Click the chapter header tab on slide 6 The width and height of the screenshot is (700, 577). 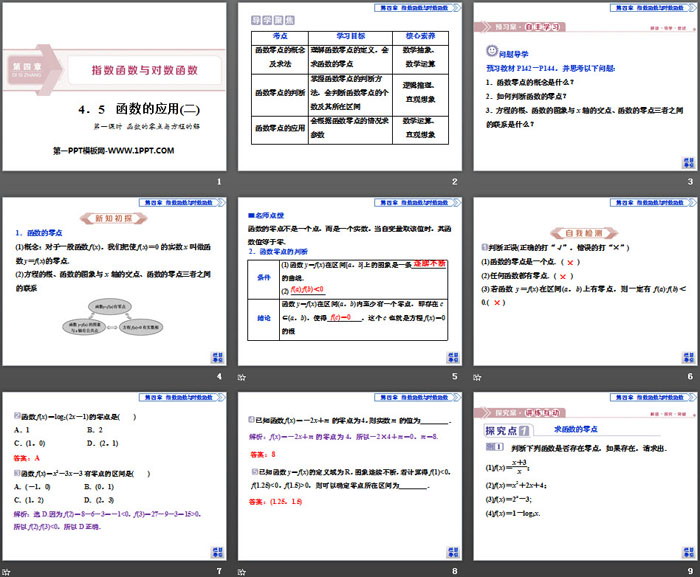[654, 203]
